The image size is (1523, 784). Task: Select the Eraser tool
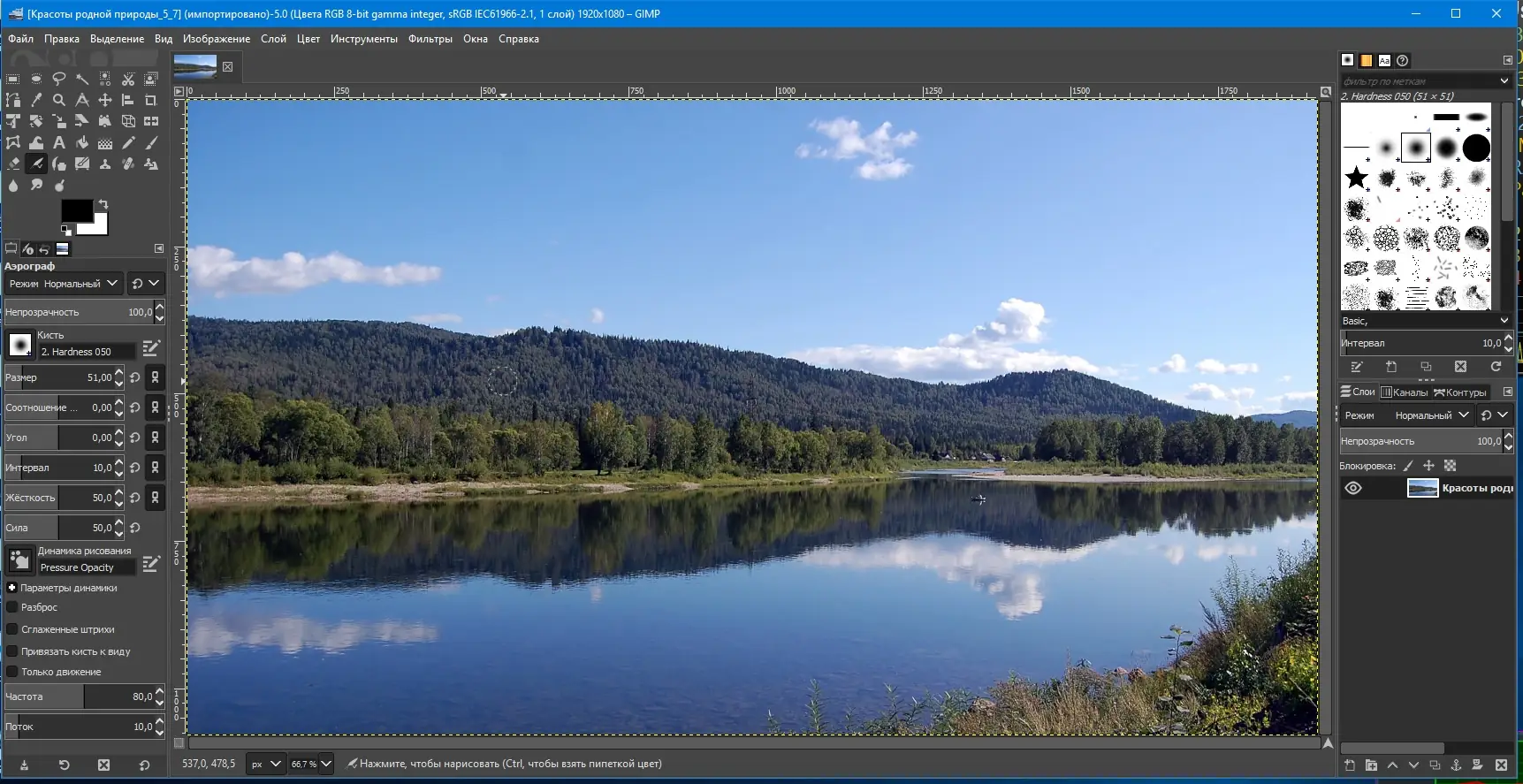pyautogui.click(x=13, y=164)
